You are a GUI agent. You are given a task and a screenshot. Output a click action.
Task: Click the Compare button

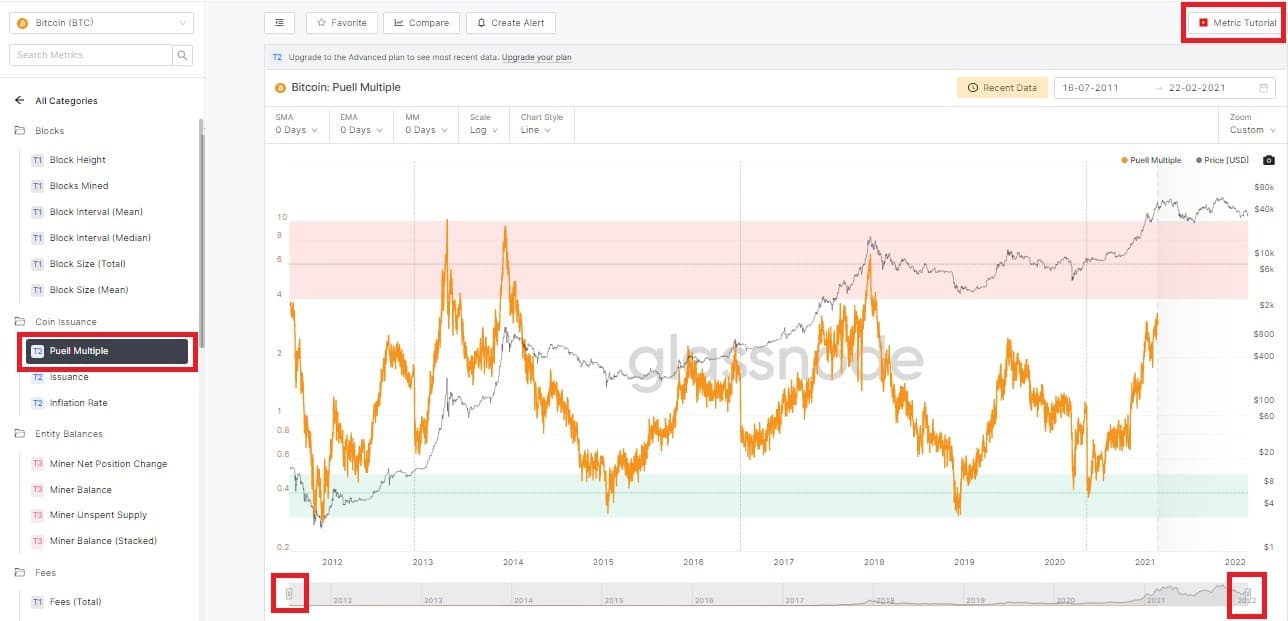[421, 23]
